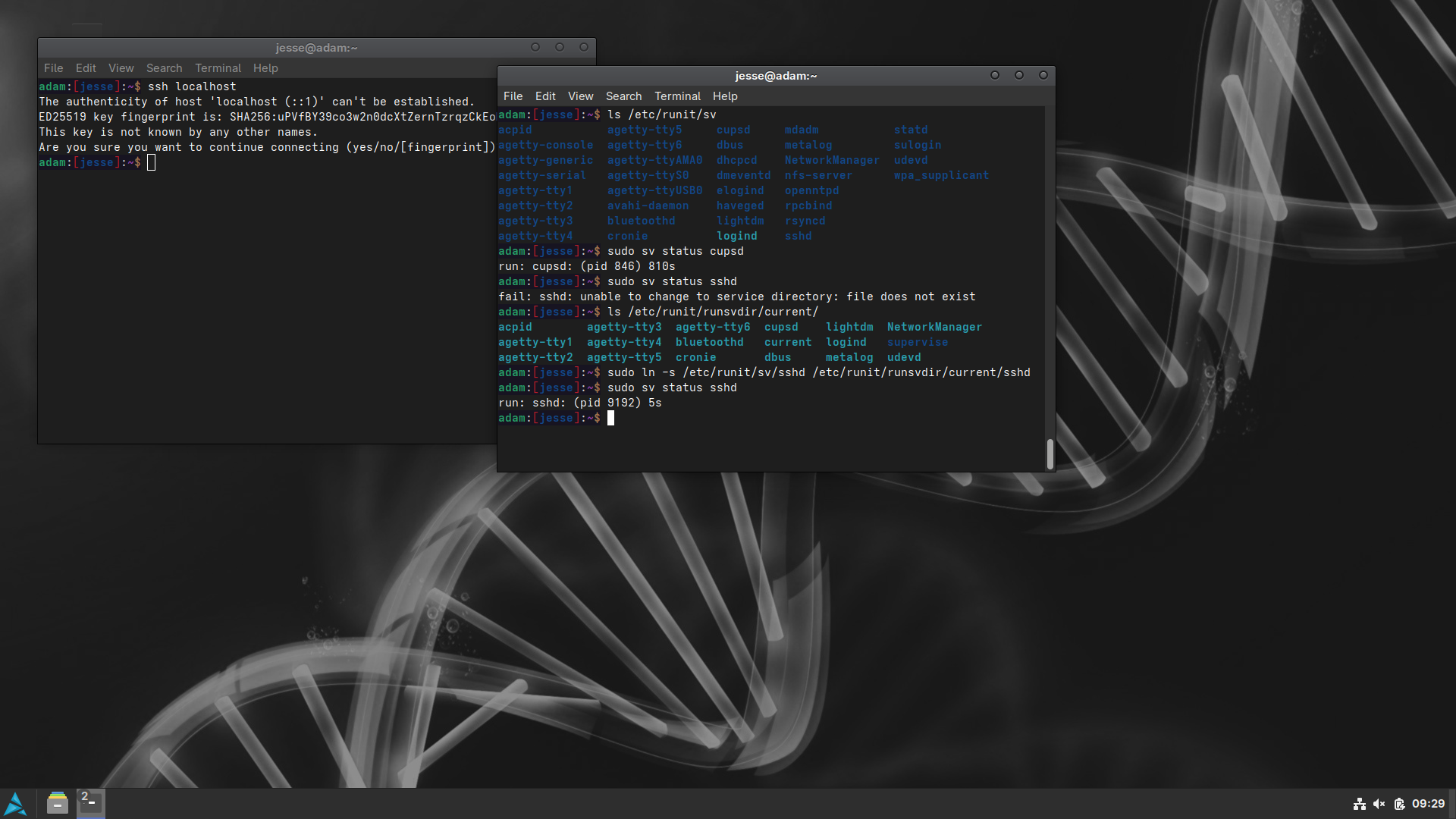Click the background terminal title bar jesse@adam:~
The image size is (1456, 819).
pos(316,48)
